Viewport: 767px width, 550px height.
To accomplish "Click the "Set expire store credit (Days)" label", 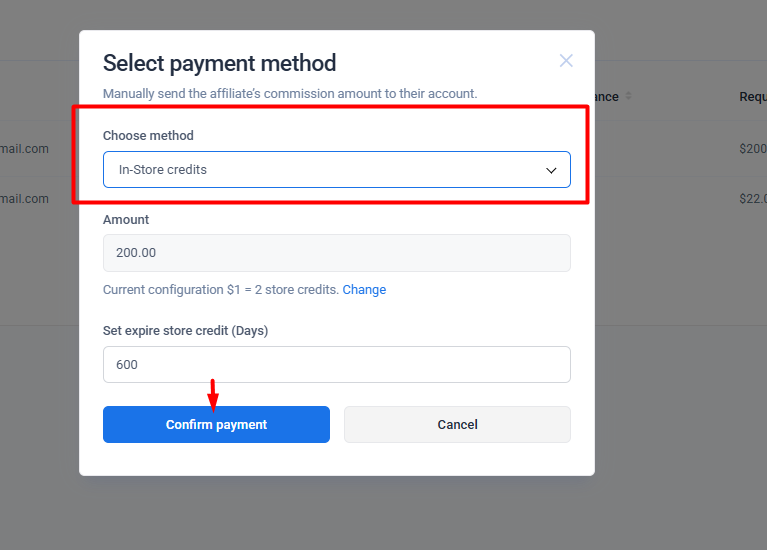I will click(x=185, y=331).
